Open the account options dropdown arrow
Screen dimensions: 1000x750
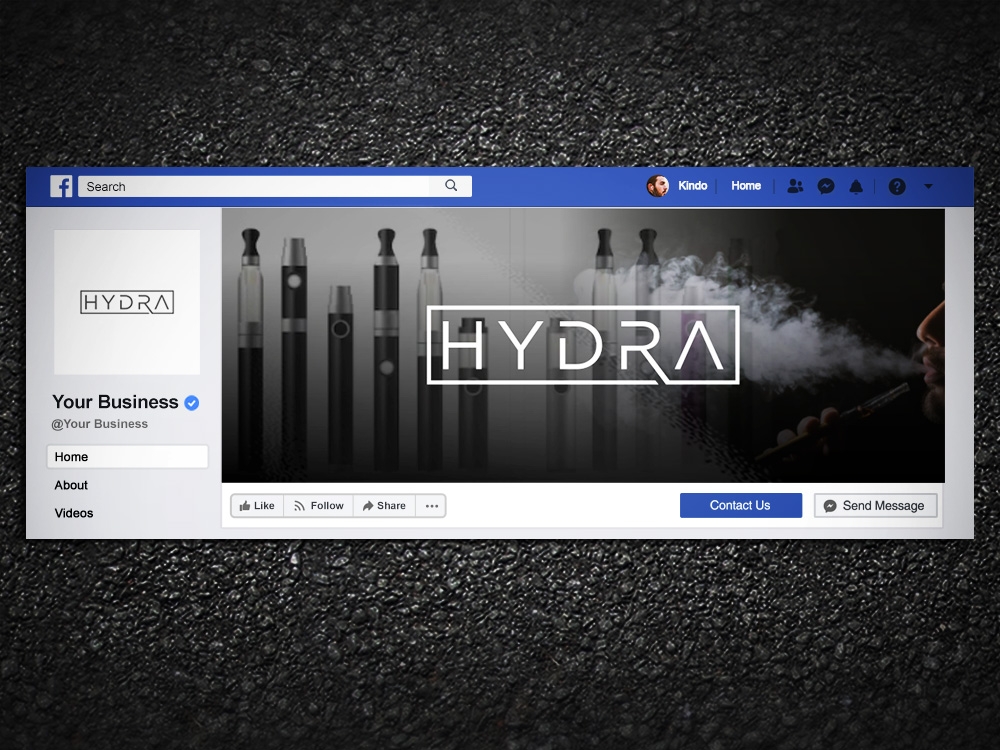pos(930,186)
